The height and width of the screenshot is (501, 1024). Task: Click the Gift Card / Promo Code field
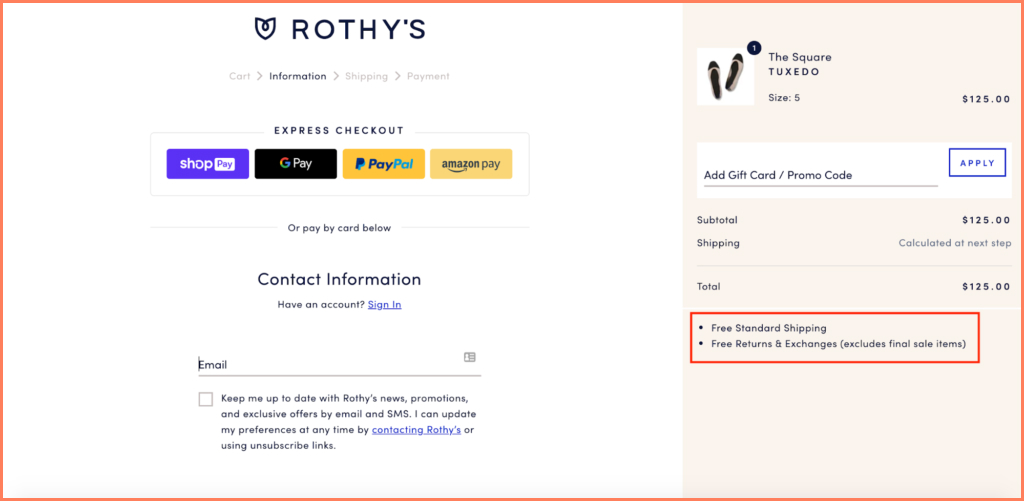(820, 175)
